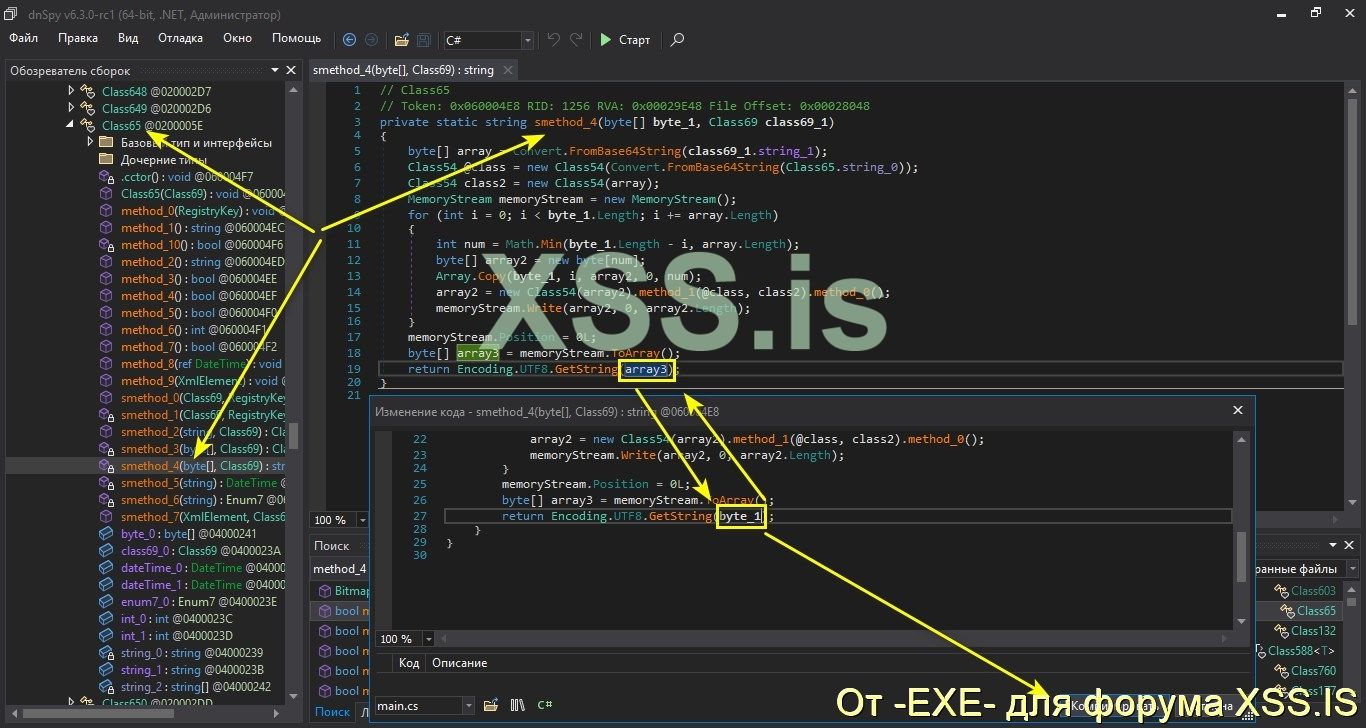The width and height of the screenshot is (1366, 728).
Task: Open the Вид menu
Action: 128,38
